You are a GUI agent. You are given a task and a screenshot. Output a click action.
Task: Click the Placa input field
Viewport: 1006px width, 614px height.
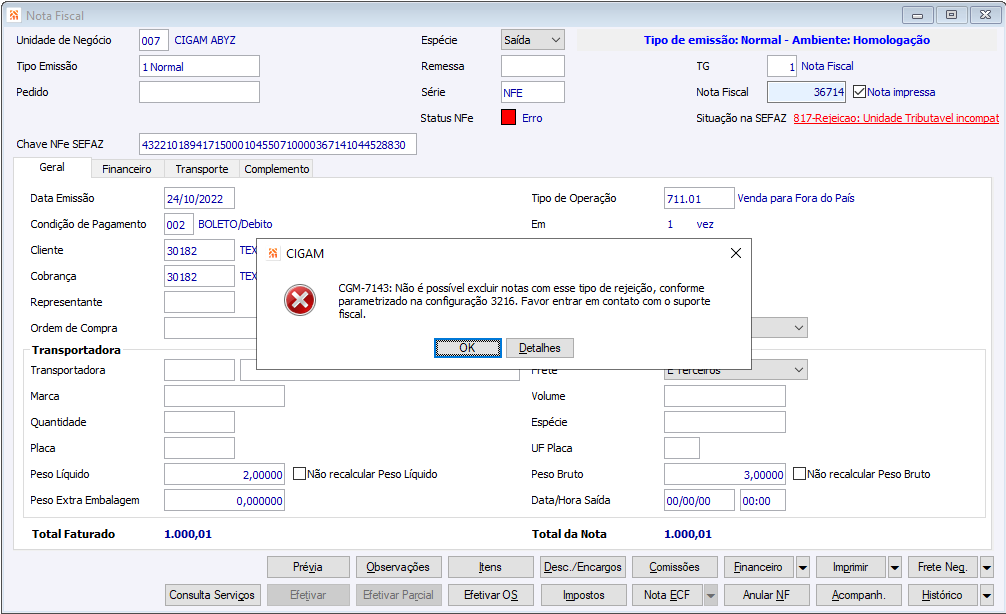pos(200,448)
